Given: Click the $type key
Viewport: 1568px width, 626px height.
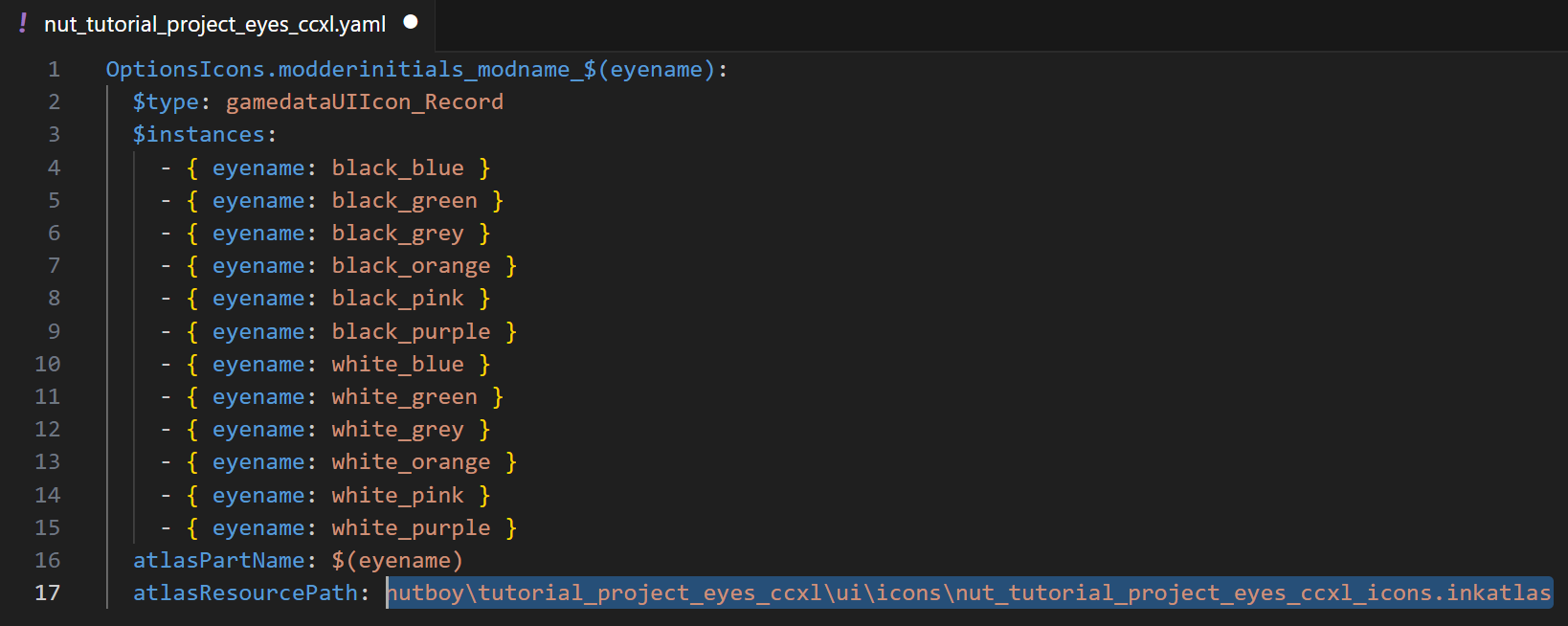Looking at the screenshot, I should (166, 102).
